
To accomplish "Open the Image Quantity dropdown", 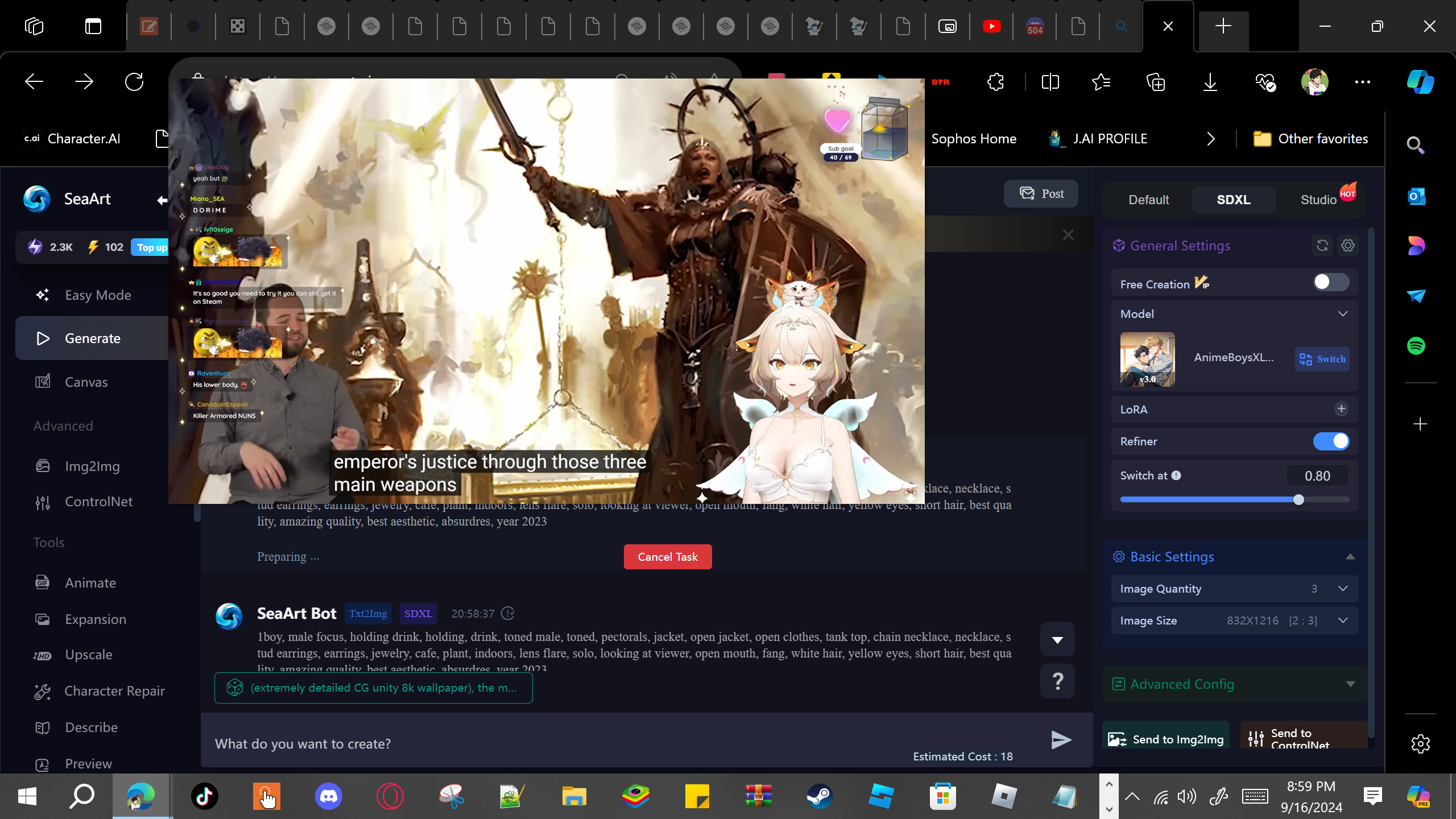I will pos(1235,589).
